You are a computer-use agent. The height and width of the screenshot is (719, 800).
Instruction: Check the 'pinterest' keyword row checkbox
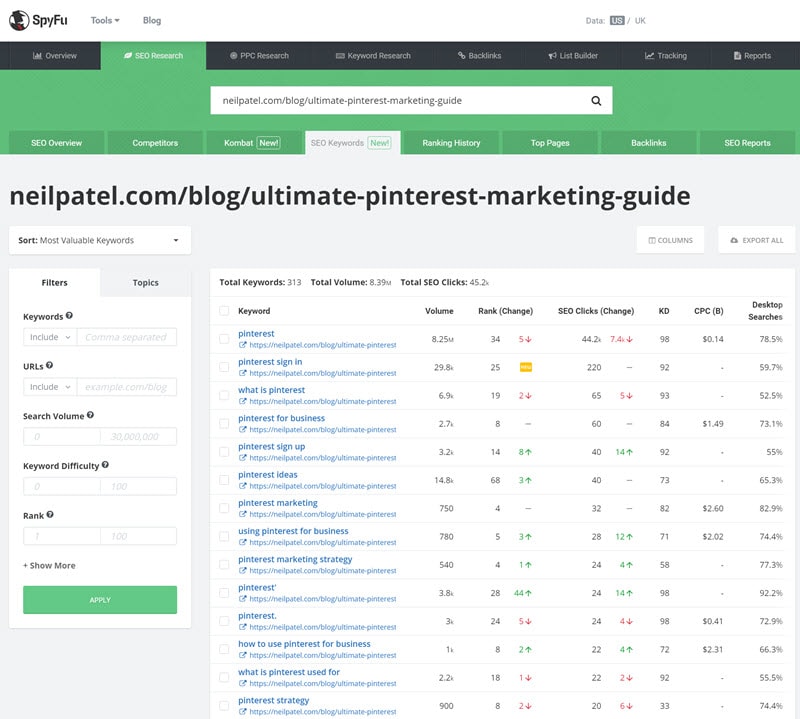224,339
